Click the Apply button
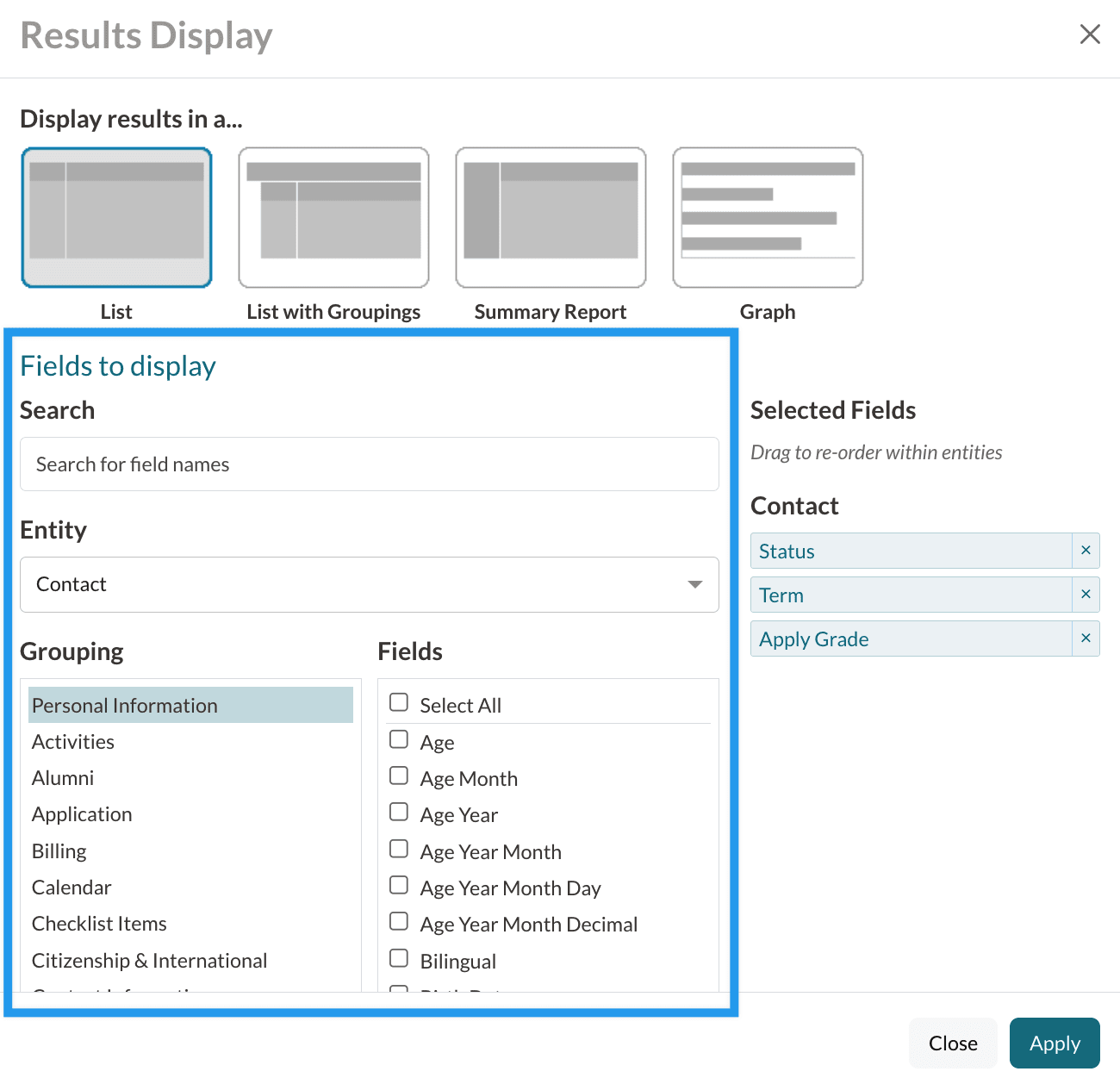 click(1054, 1044)
